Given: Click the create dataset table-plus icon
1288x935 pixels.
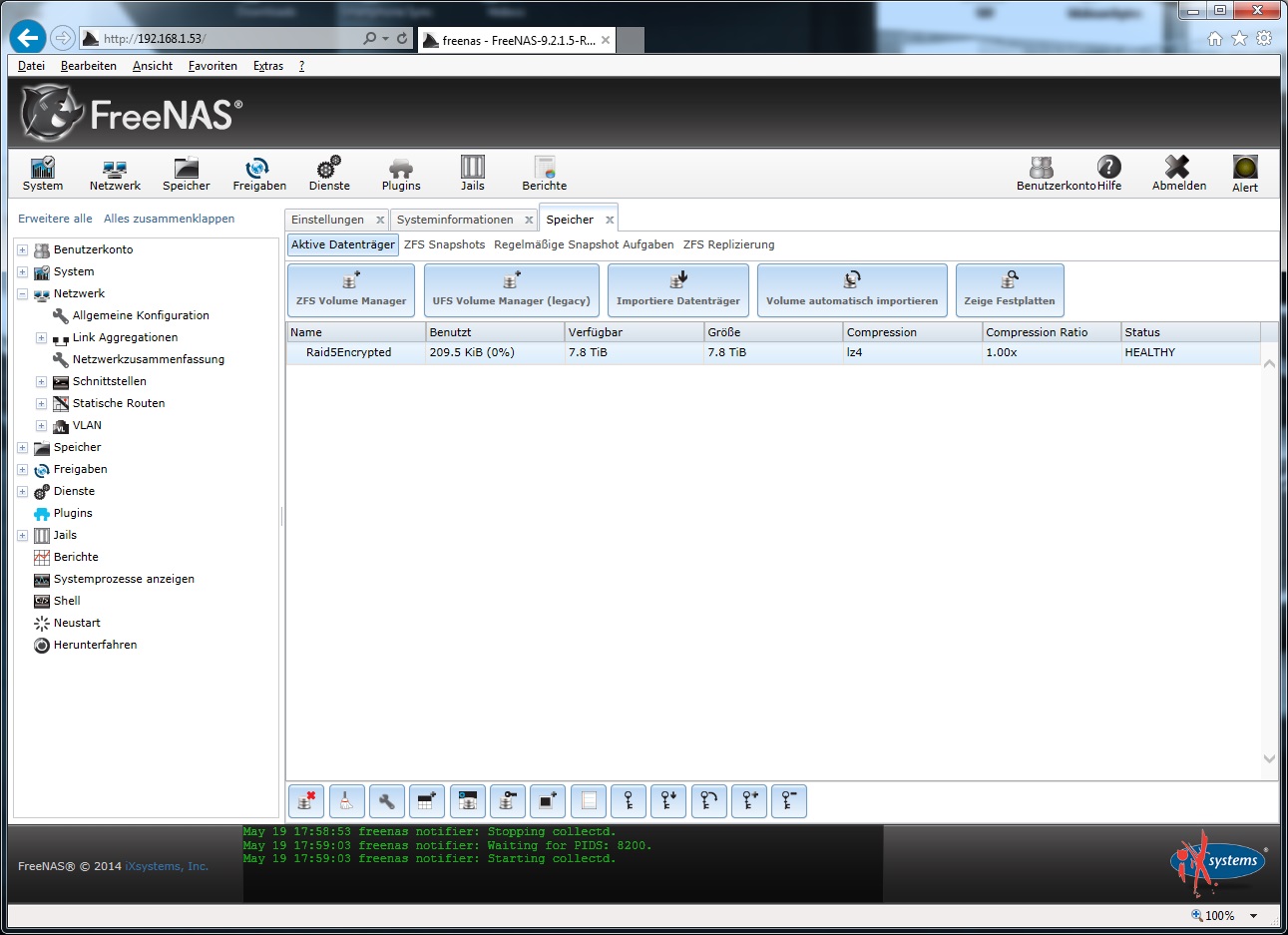Looking at the screenshot, I should (x=427, y=800).
